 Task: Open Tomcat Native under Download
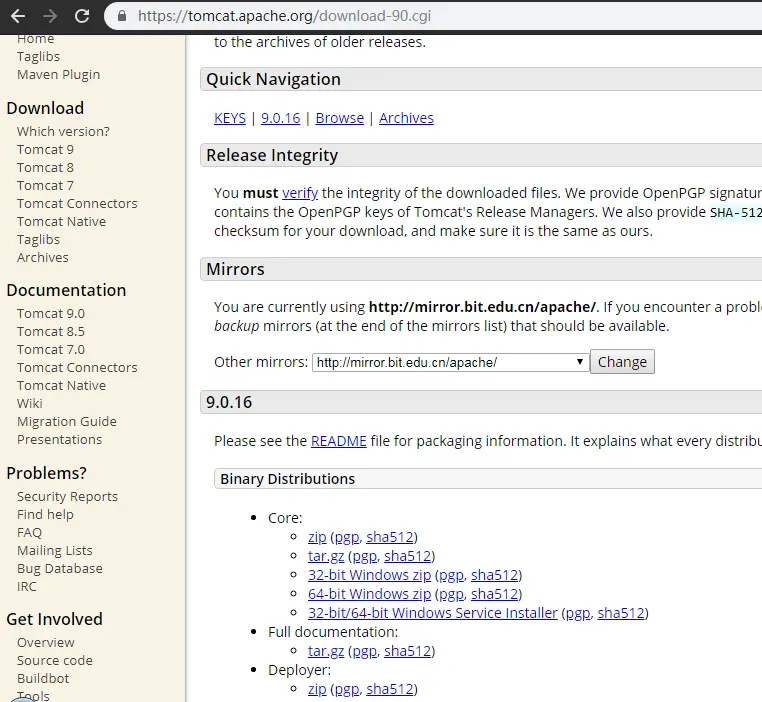coord(61,222)
